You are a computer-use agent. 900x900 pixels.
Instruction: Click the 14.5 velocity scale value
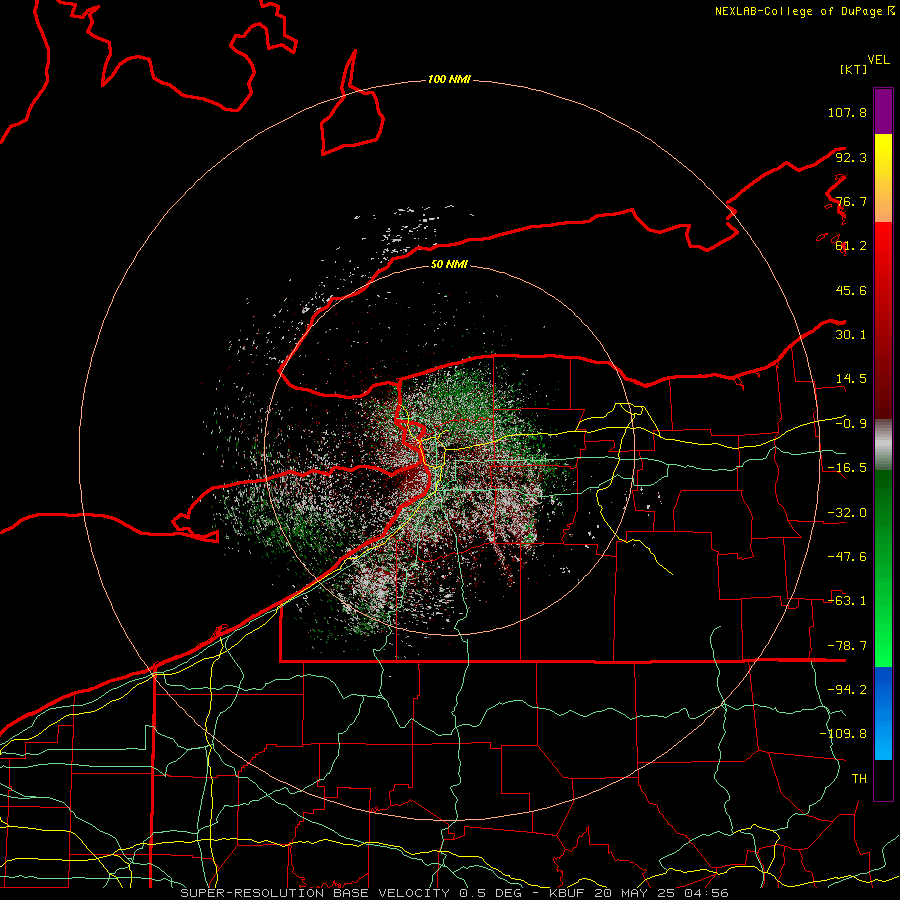point(851,379)
